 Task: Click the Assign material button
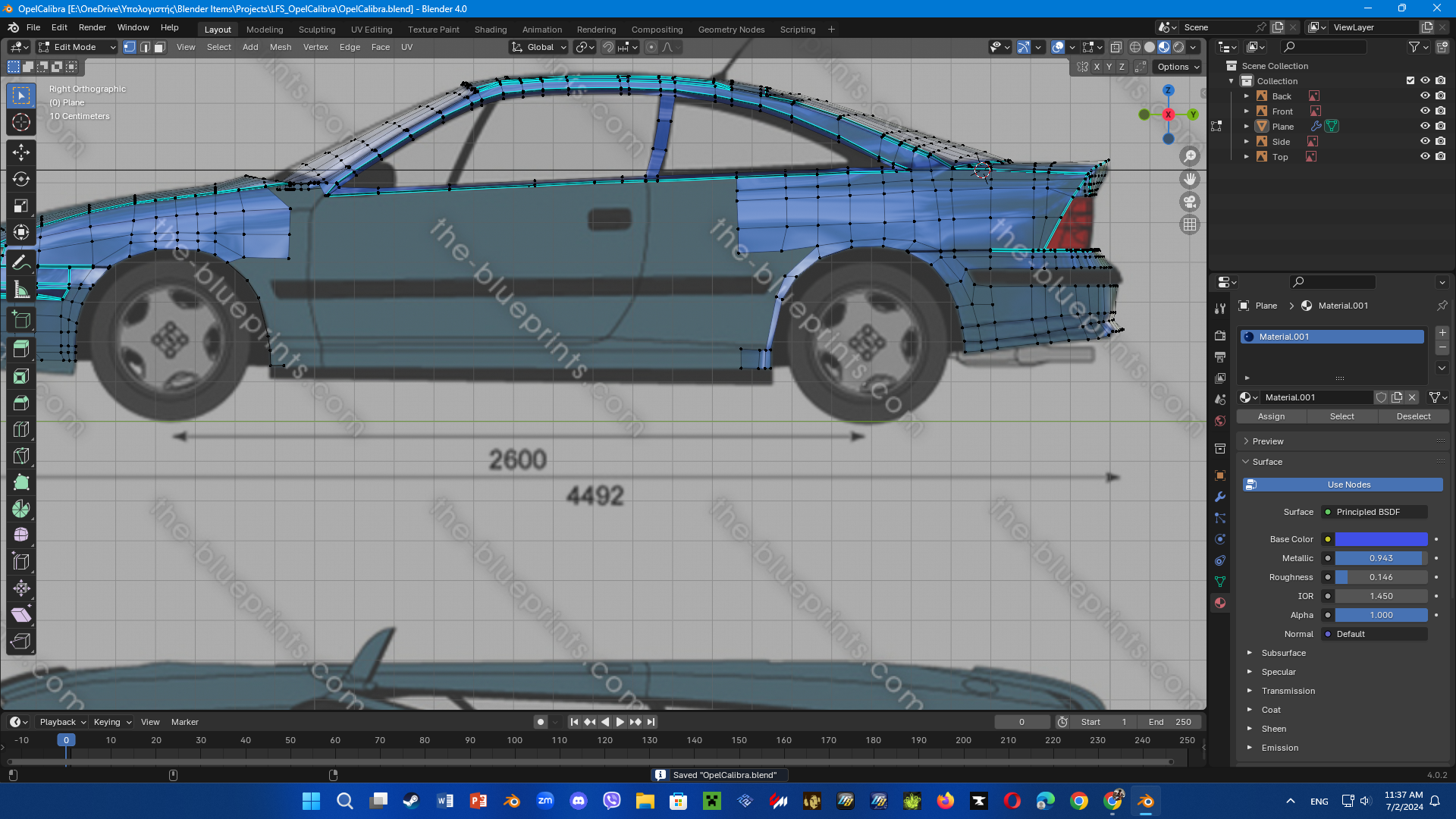pyautogui.click(x=1271, y=416)
